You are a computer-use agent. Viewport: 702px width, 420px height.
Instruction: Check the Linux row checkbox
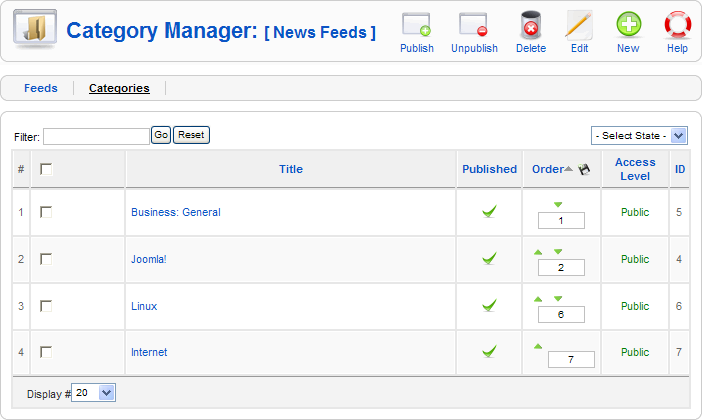point(46,306)
